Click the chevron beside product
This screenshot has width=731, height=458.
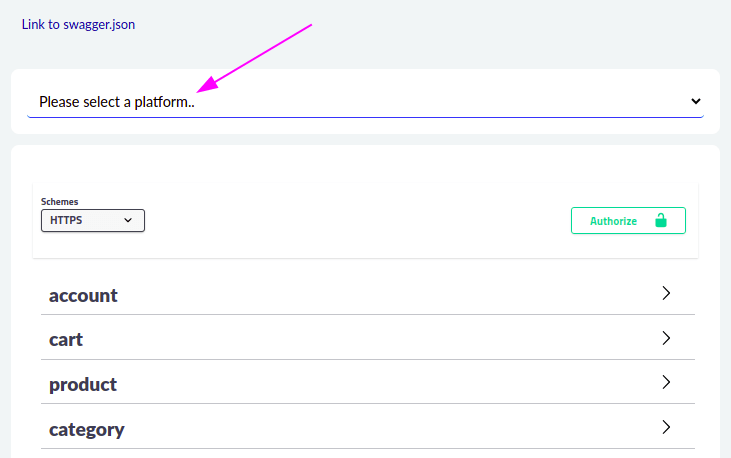click(x=666, y=382)
